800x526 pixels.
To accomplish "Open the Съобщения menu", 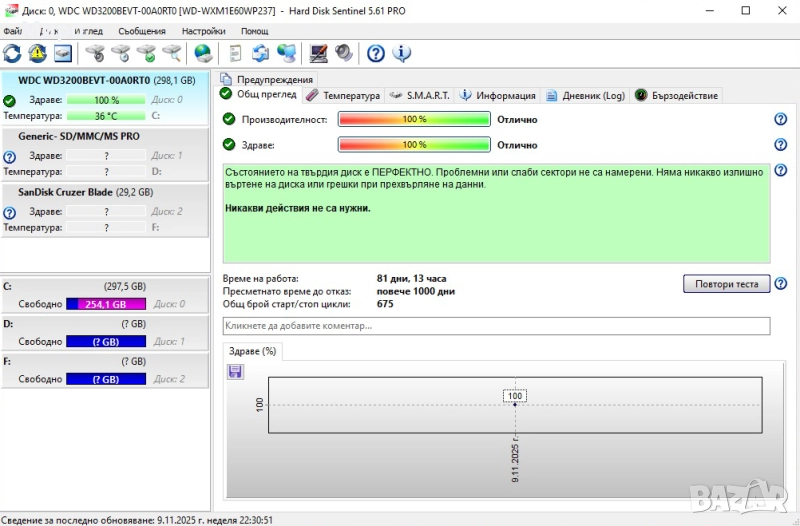I will click(141, 31).
